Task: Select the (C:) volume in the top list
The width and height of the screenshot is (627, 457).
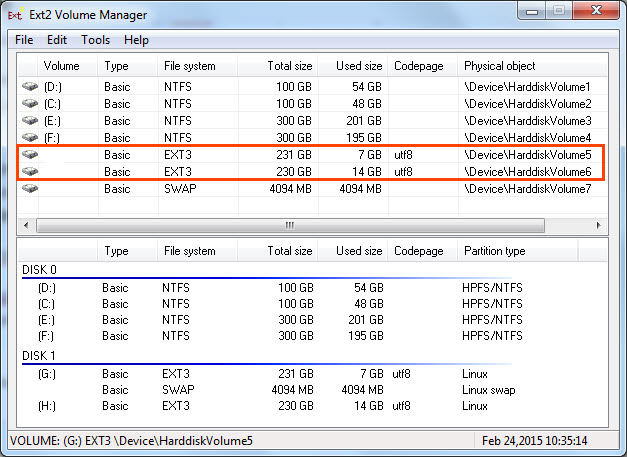Action: [52, 104]
